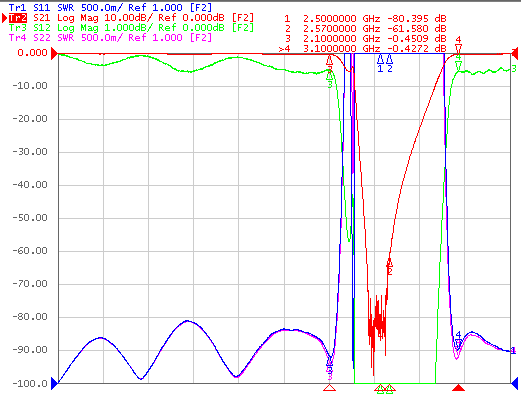Click the red reference triangle at right graph edge
Viewport: 521px width, 394px height.
tap(515, 53)
